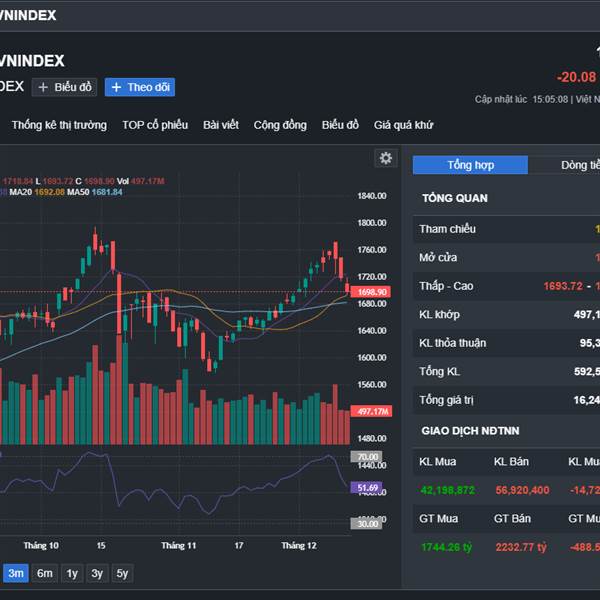Open Thống kê thị trường tab
600x600 pixels.
click(x=59, y=125)
